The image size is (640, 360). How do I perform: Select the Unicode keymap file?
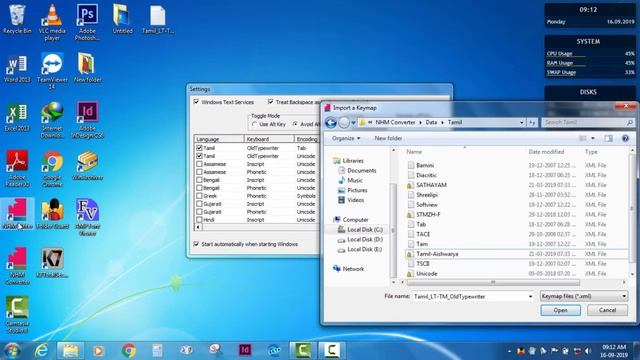point(427,273)
